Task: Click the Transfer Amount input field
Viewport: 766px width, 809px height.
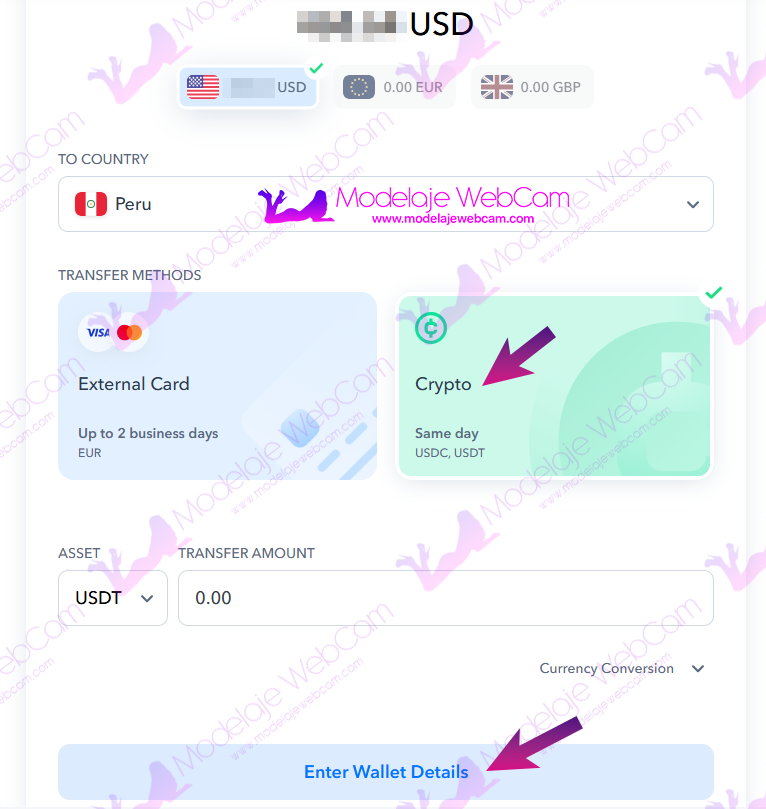Action: [446, 598]
